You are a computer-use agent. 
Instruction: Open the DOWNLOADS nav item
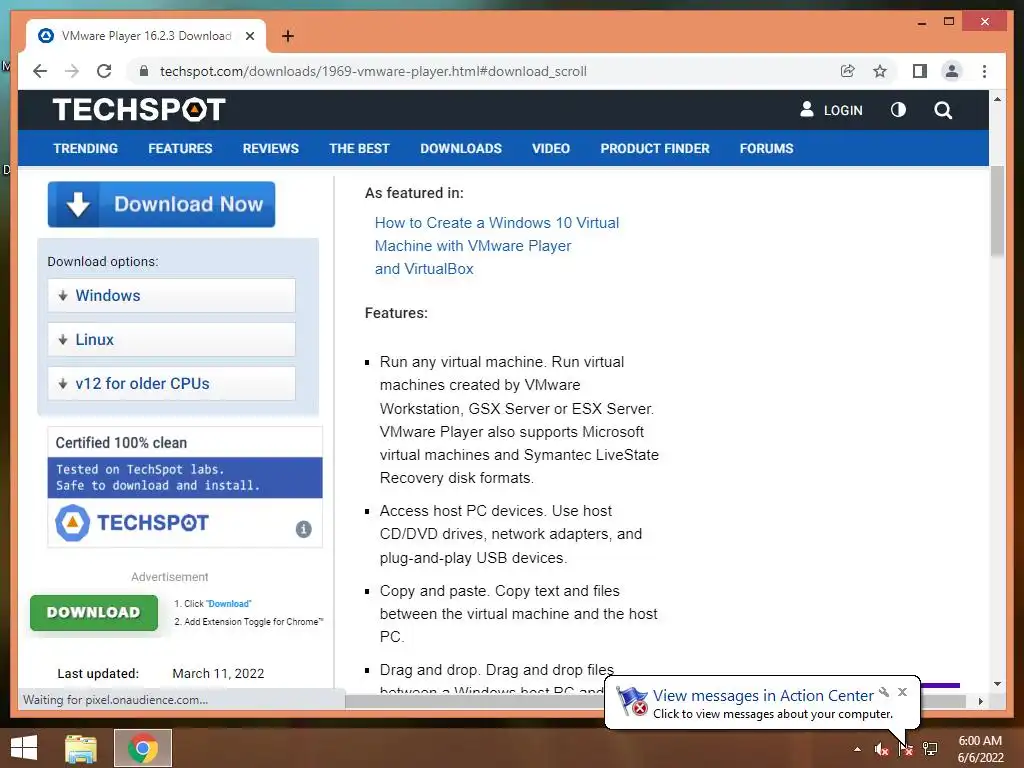(461, 148)
